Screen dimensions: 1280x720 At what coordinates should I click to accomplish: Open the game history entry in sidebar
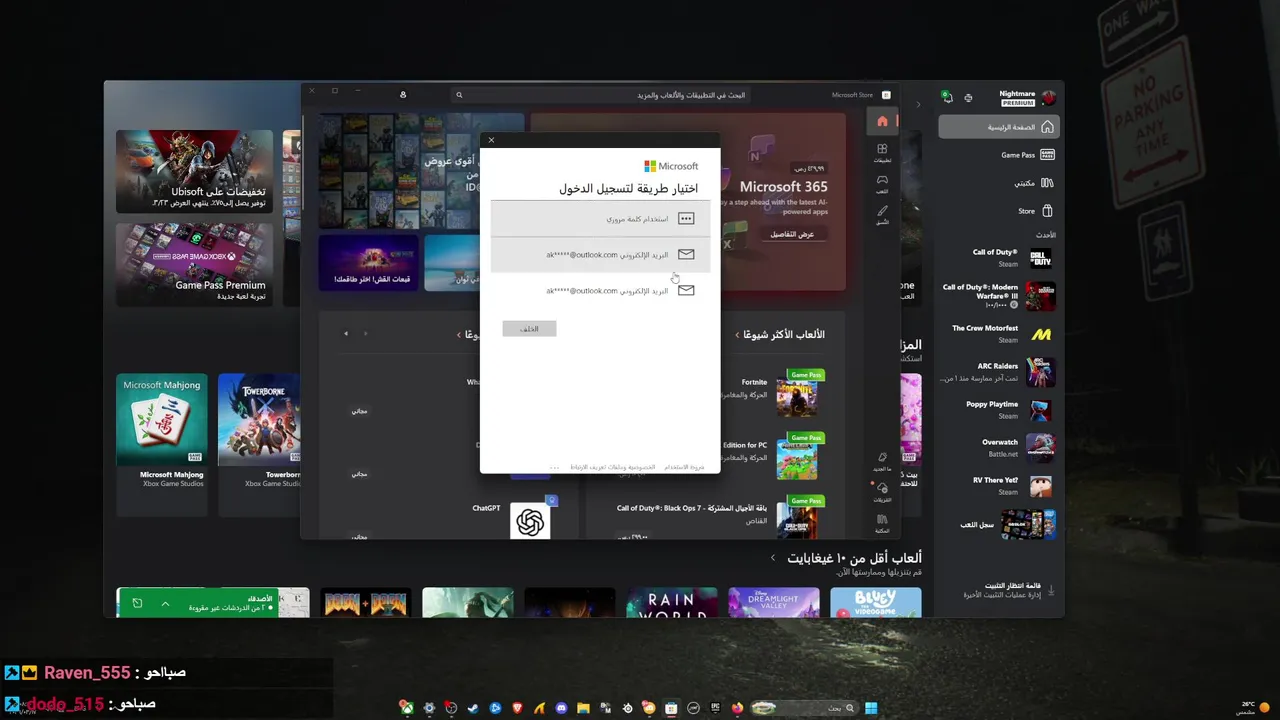click(x=1008, y=524)
